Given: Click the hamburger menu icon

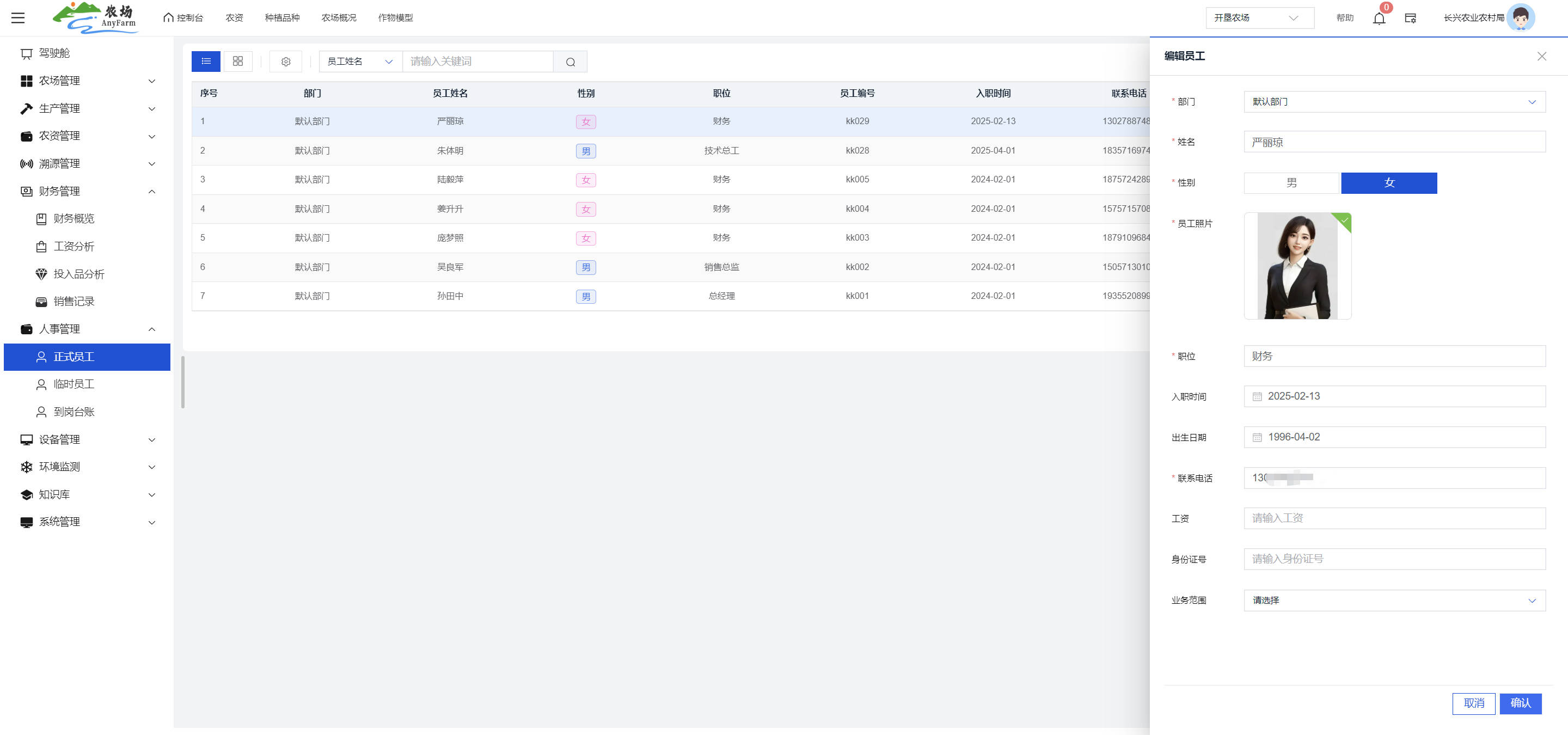Looking at the screenshot, I should (19, 17).
